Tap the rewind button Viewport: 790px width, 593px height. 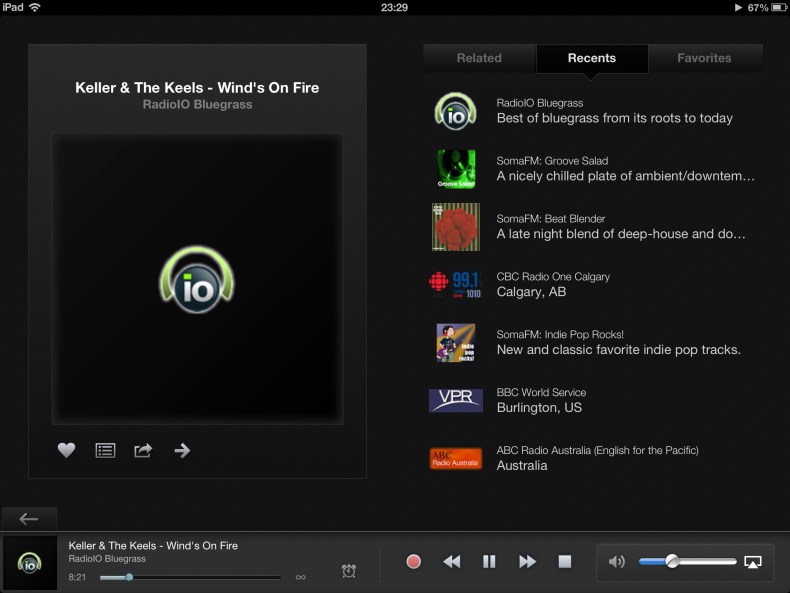tap(452, 562)
